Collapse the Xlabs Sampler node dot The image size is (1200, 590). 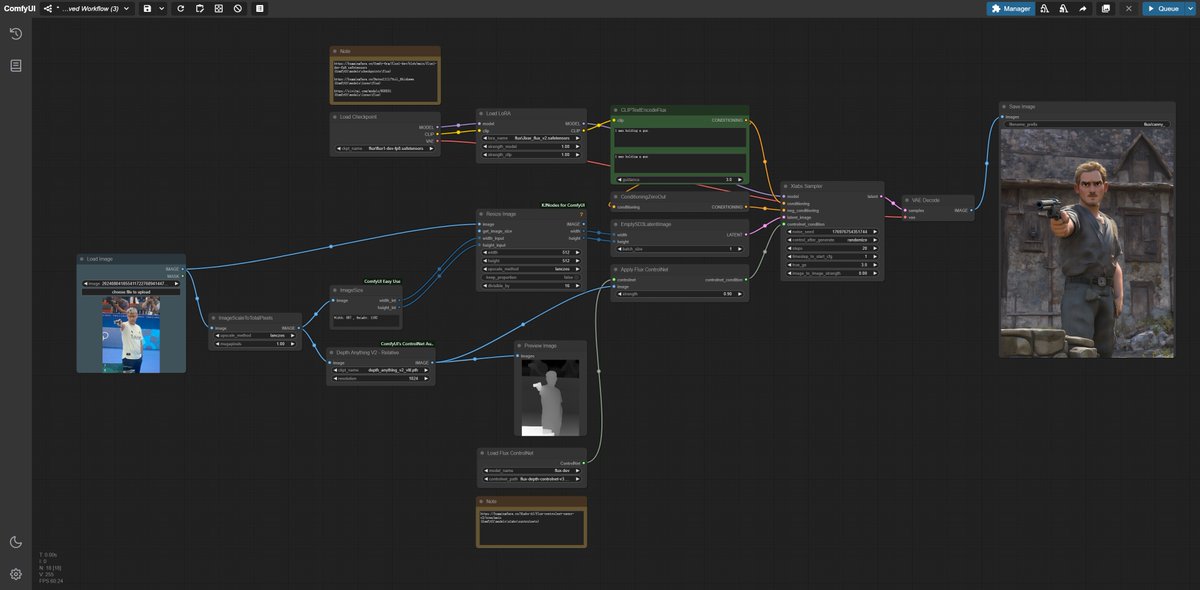coord(786,186)
